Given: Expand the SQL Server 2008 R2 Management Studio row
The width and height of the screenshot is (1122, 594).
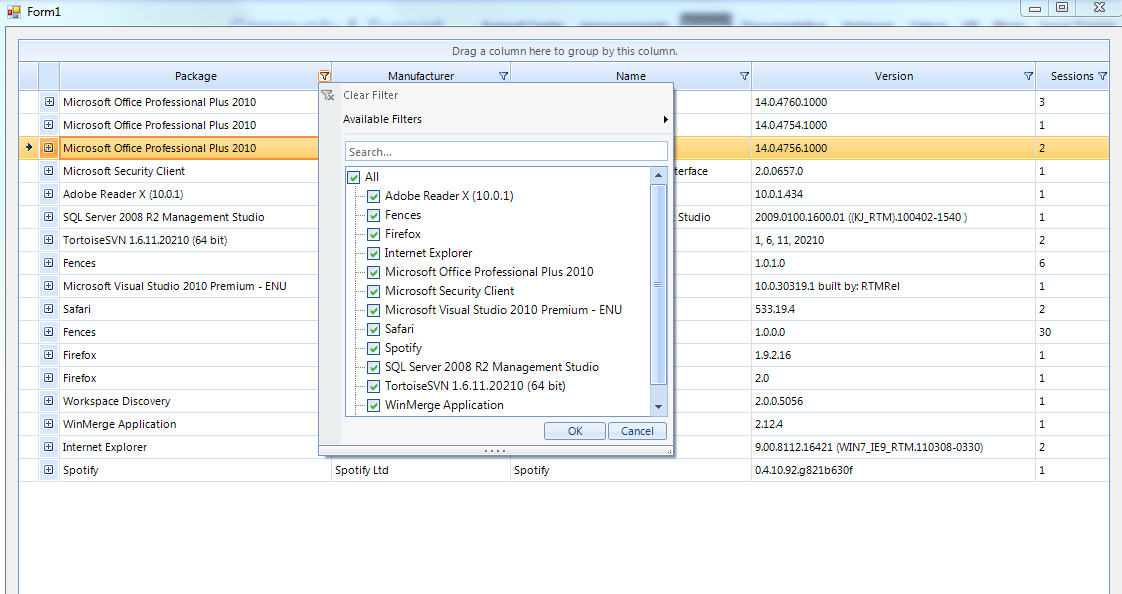Looking at the screenshot, I should pyautogui.click(x=49, y=216).
